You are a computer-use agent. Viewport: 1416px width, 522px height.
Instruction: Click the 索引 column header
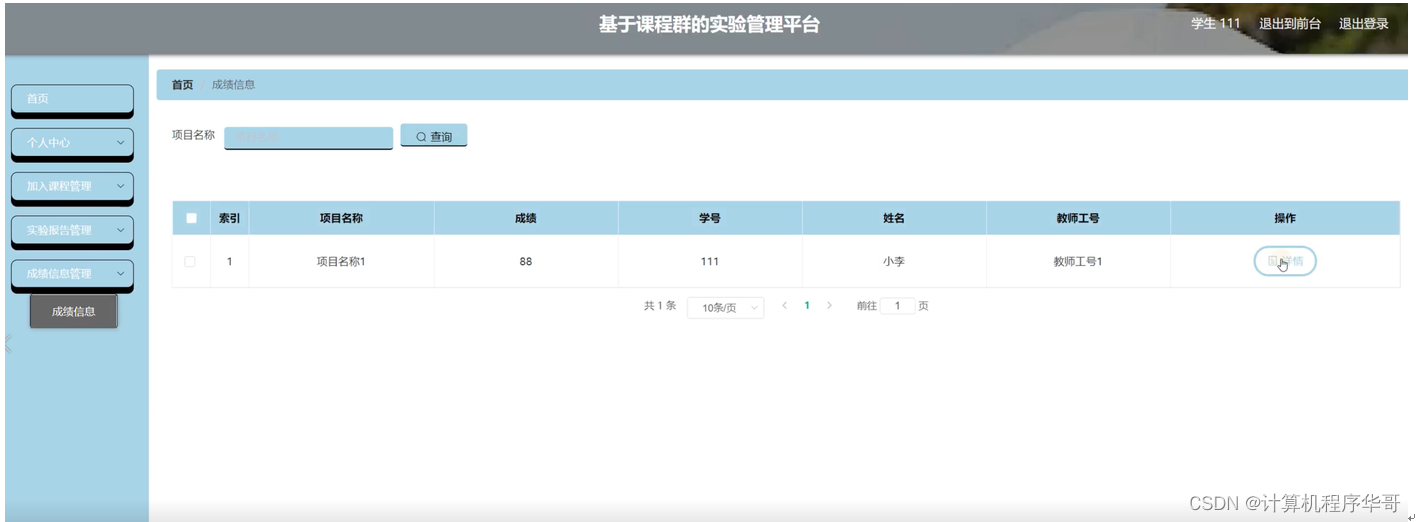point(229,218)
